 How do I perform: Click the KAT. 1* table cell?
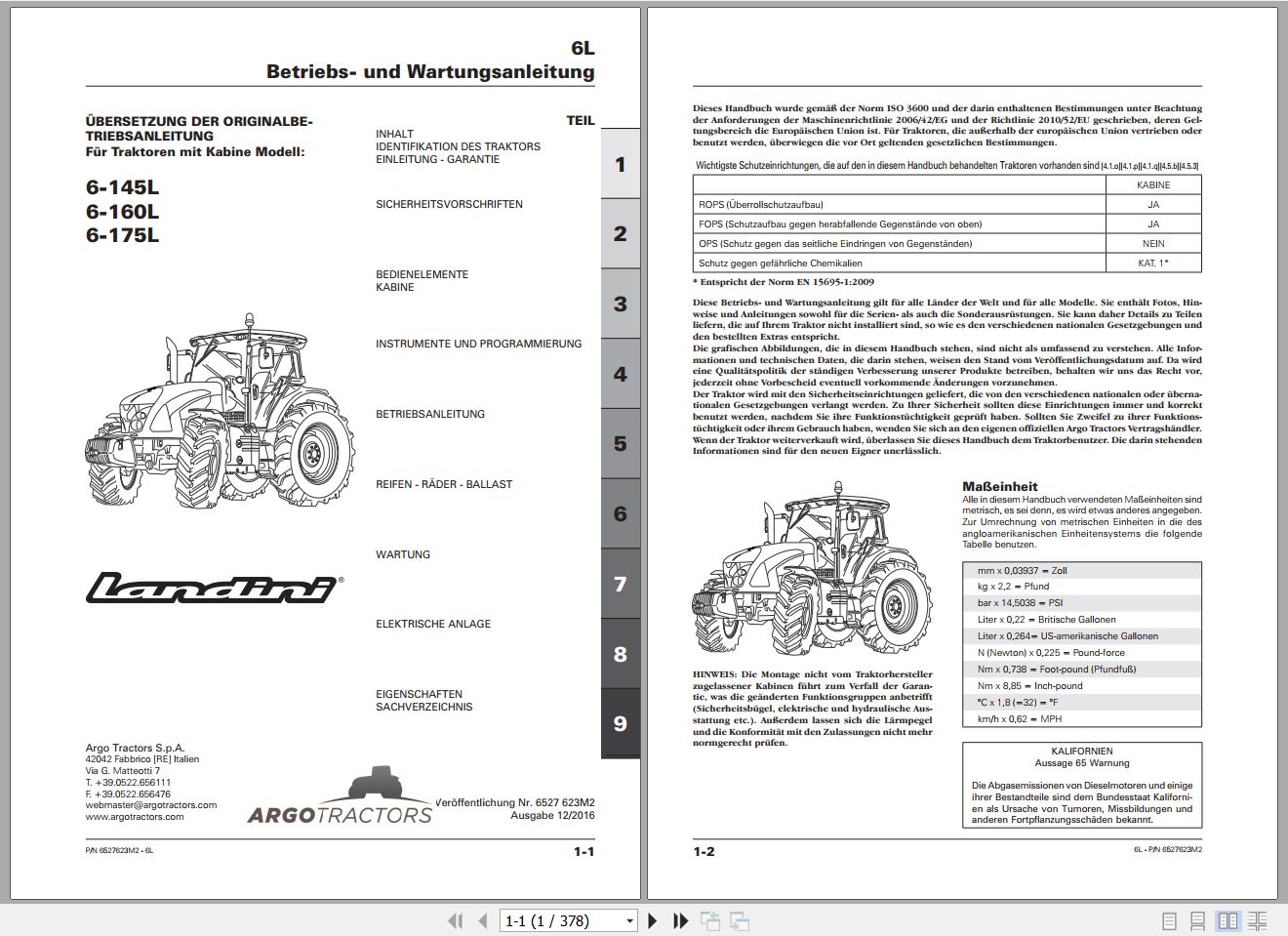click(x=1153, y=263)
